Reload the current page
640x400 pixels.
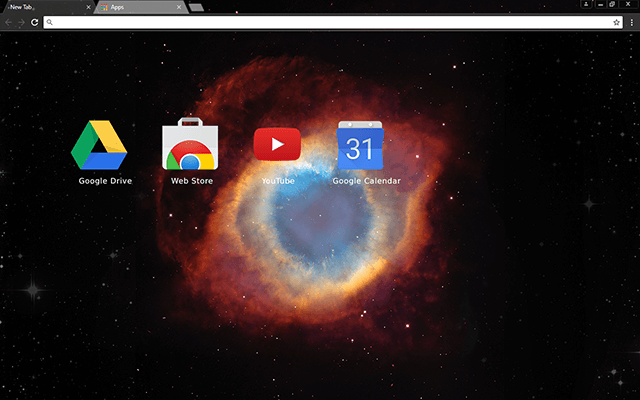(x=34, y=21)
